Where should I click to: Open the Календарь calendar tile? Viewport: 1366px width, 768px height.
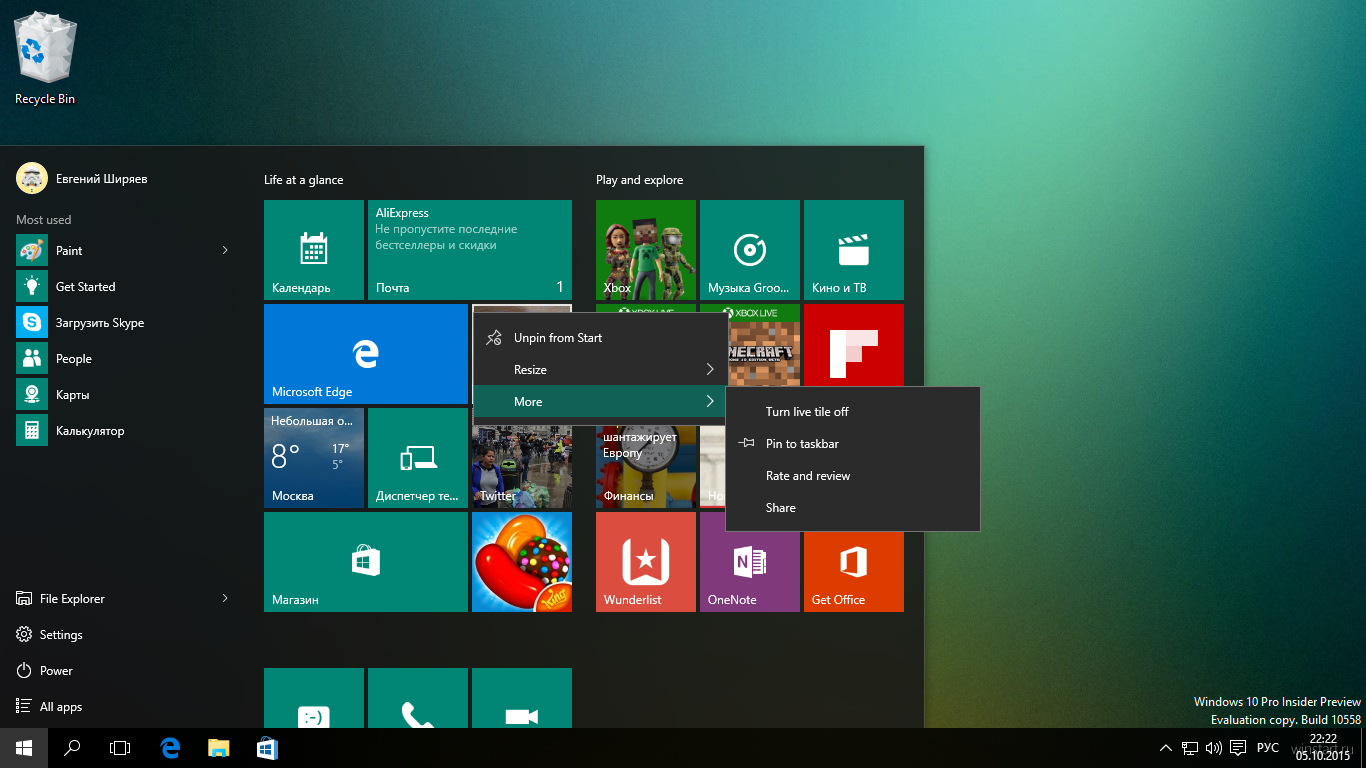(314, 250)
